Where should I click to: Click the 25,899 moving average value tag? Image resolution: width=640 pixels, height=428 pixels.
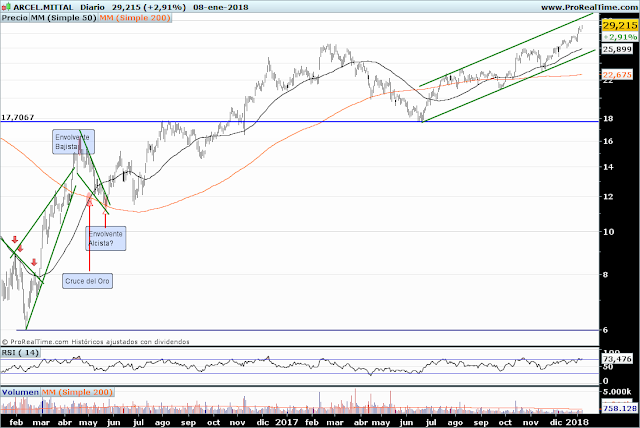(x=617, y=49)
